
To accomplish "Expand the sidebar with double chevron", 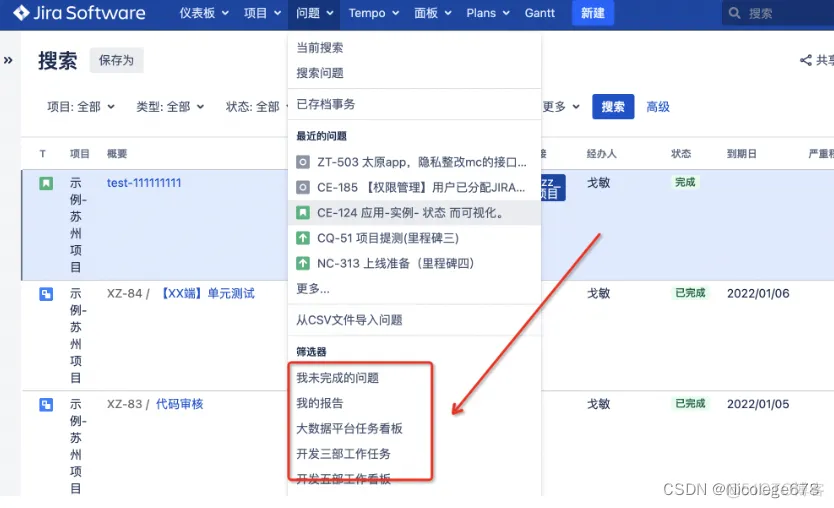I will tap(8, 60).
